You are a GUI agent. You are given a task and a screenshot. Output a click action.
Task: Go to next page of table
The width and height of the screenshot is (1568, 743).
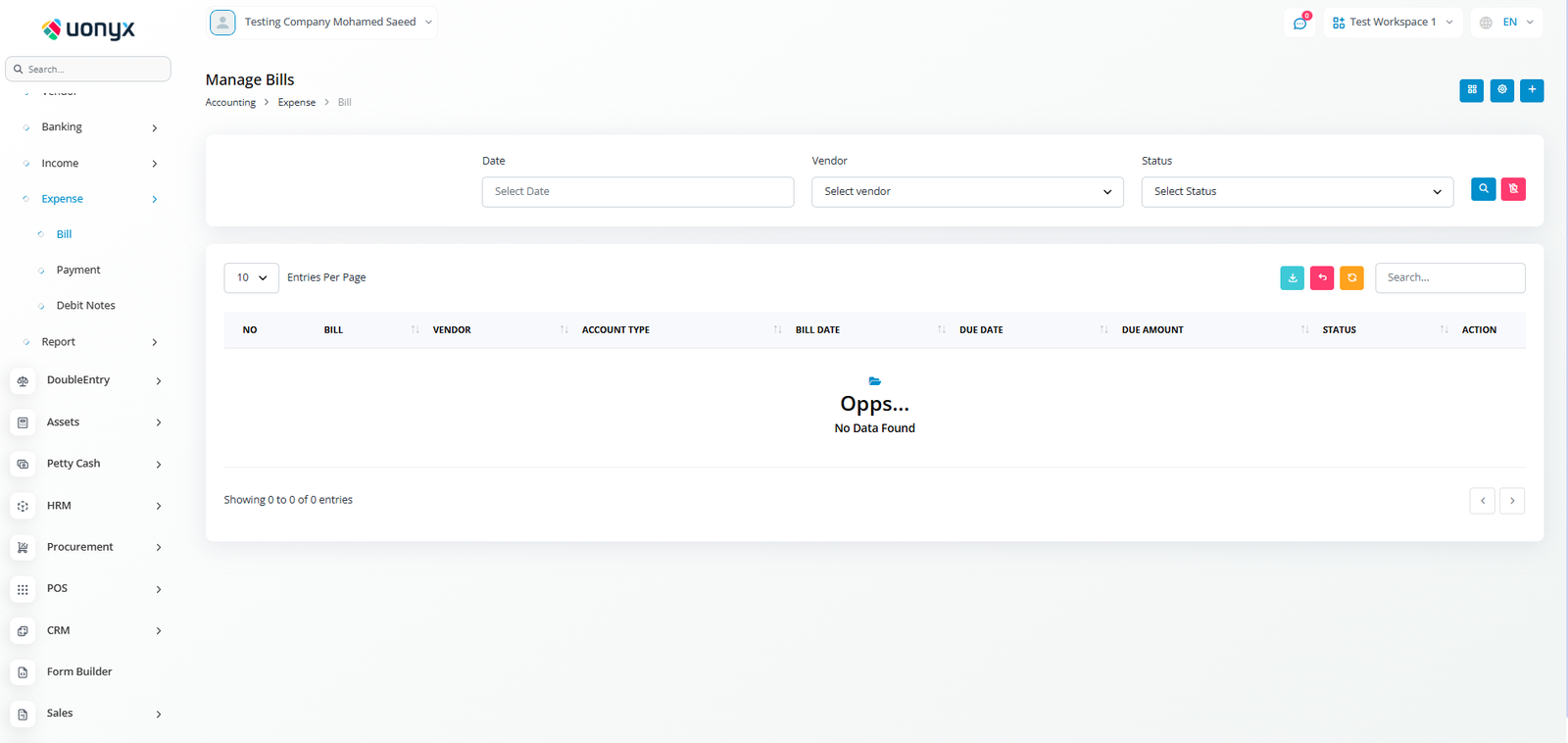click(1511, 501)
